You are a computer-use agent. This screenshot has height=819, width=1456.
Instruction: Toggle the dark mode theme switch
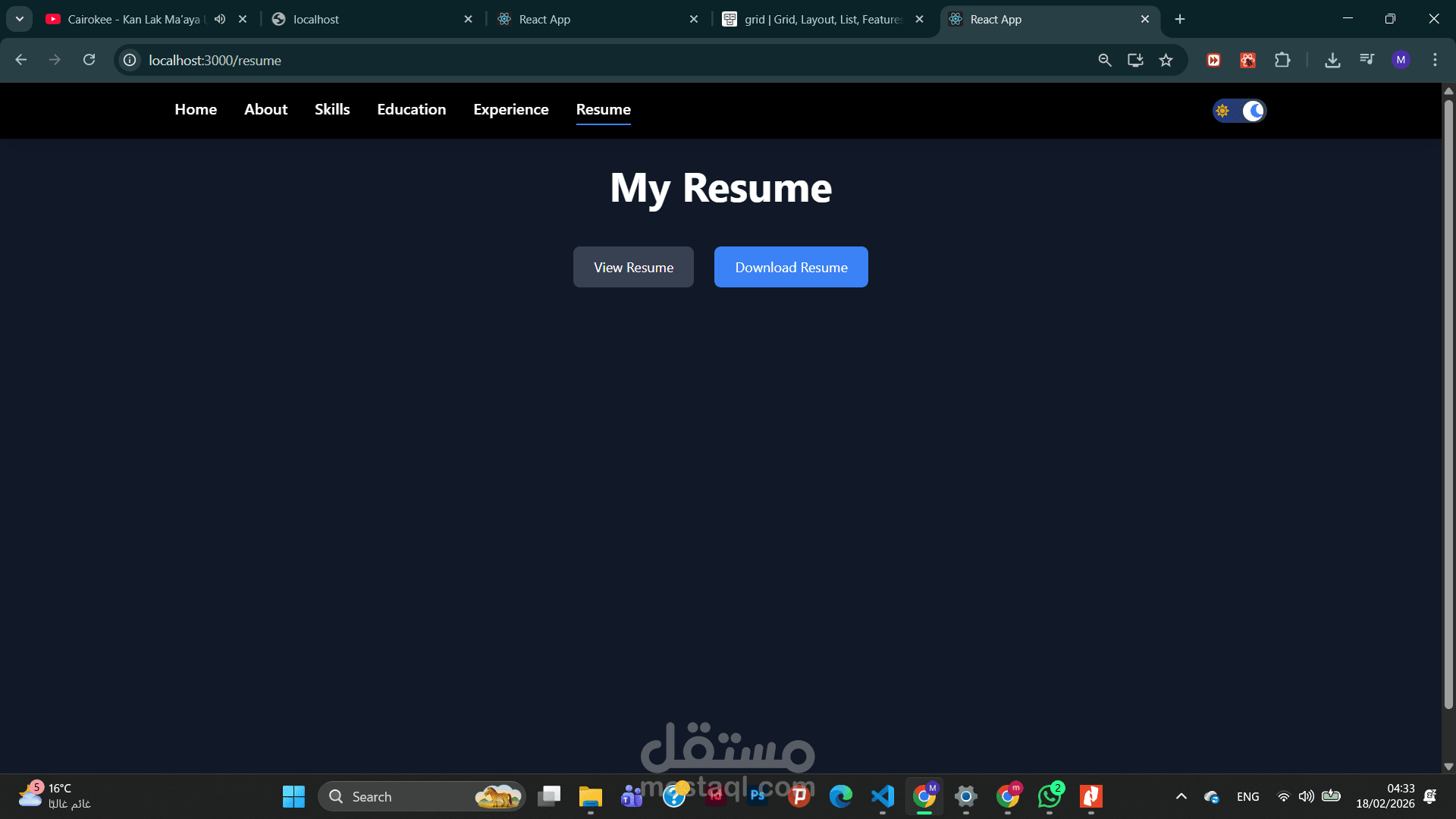1239,111
